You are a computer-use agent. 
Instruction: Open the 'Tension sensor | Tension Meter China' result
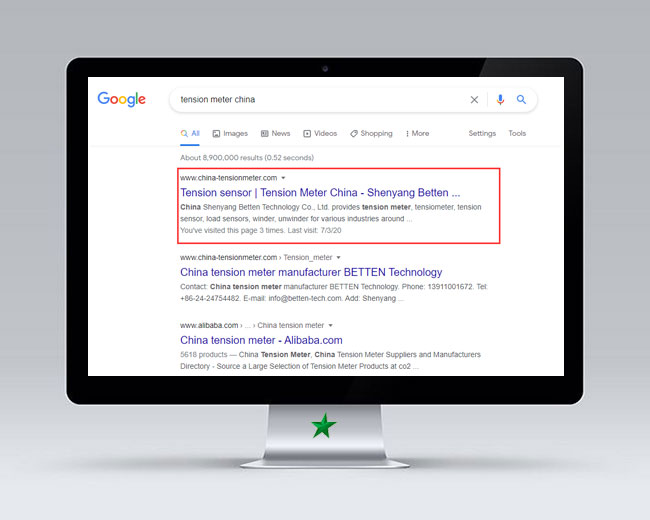click(320, 192)
